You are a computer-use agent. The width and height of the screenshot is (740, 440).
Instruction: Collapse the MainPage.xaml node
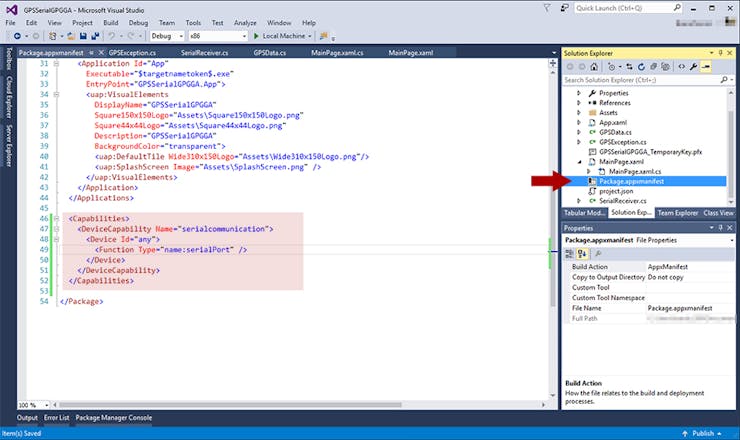click(579, 162)
